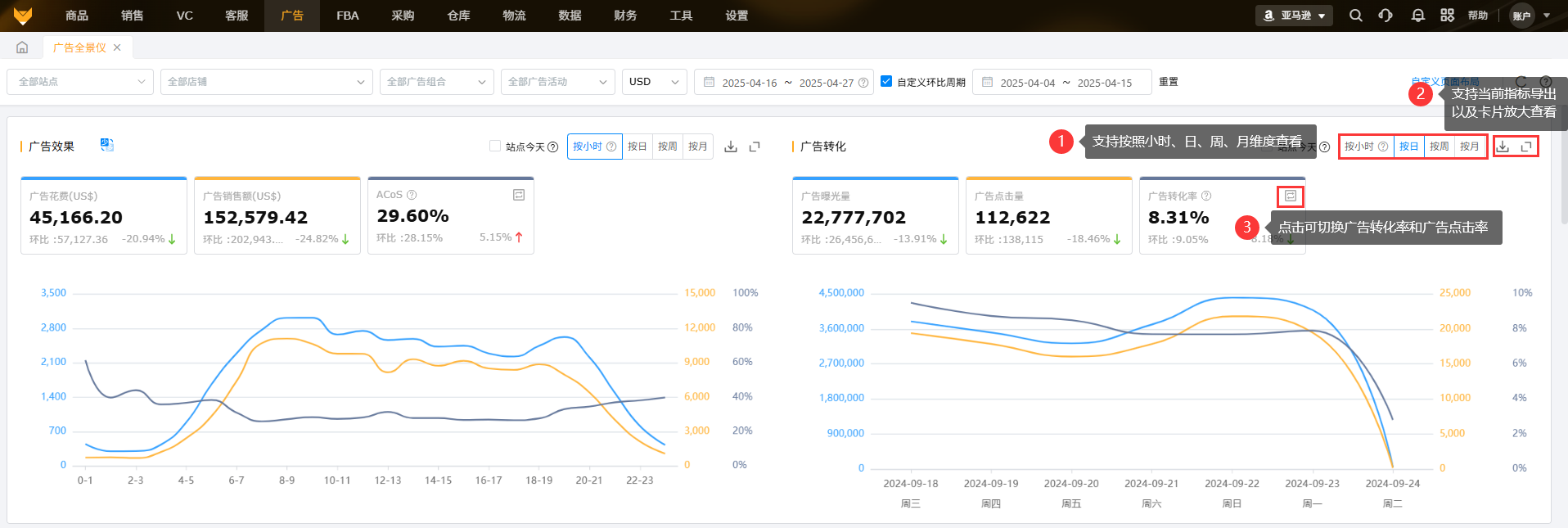Open the 数据 menu in top navigation

(570, 16)
